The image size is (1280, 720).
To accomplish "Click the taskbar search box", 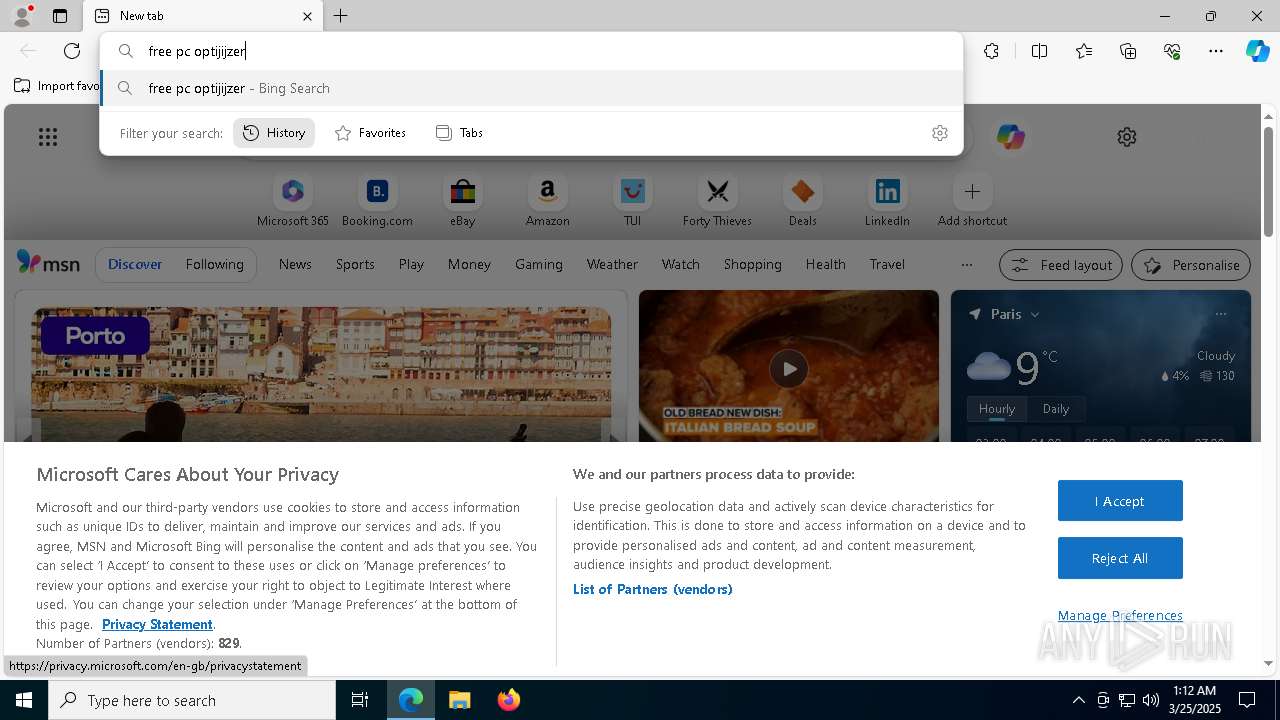I will [x=192, y=700].
